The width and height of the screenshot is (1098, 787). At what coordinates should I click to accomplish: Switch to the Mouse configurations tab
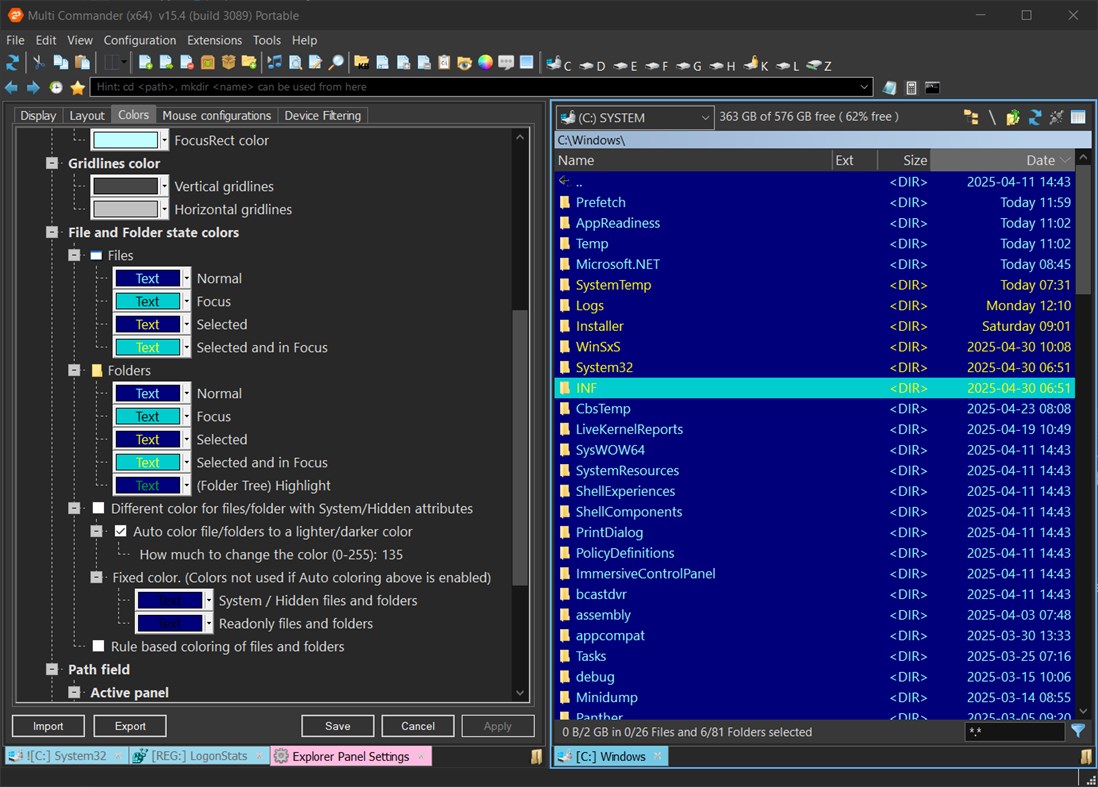(x=217, y=115)
